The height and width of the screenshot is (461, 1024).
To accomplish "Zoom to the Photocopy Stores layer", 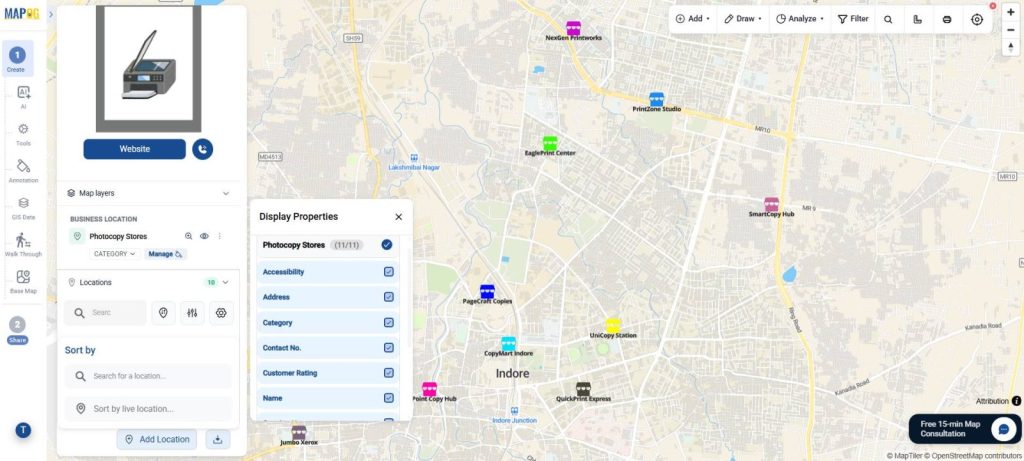I will pos(188,236).
